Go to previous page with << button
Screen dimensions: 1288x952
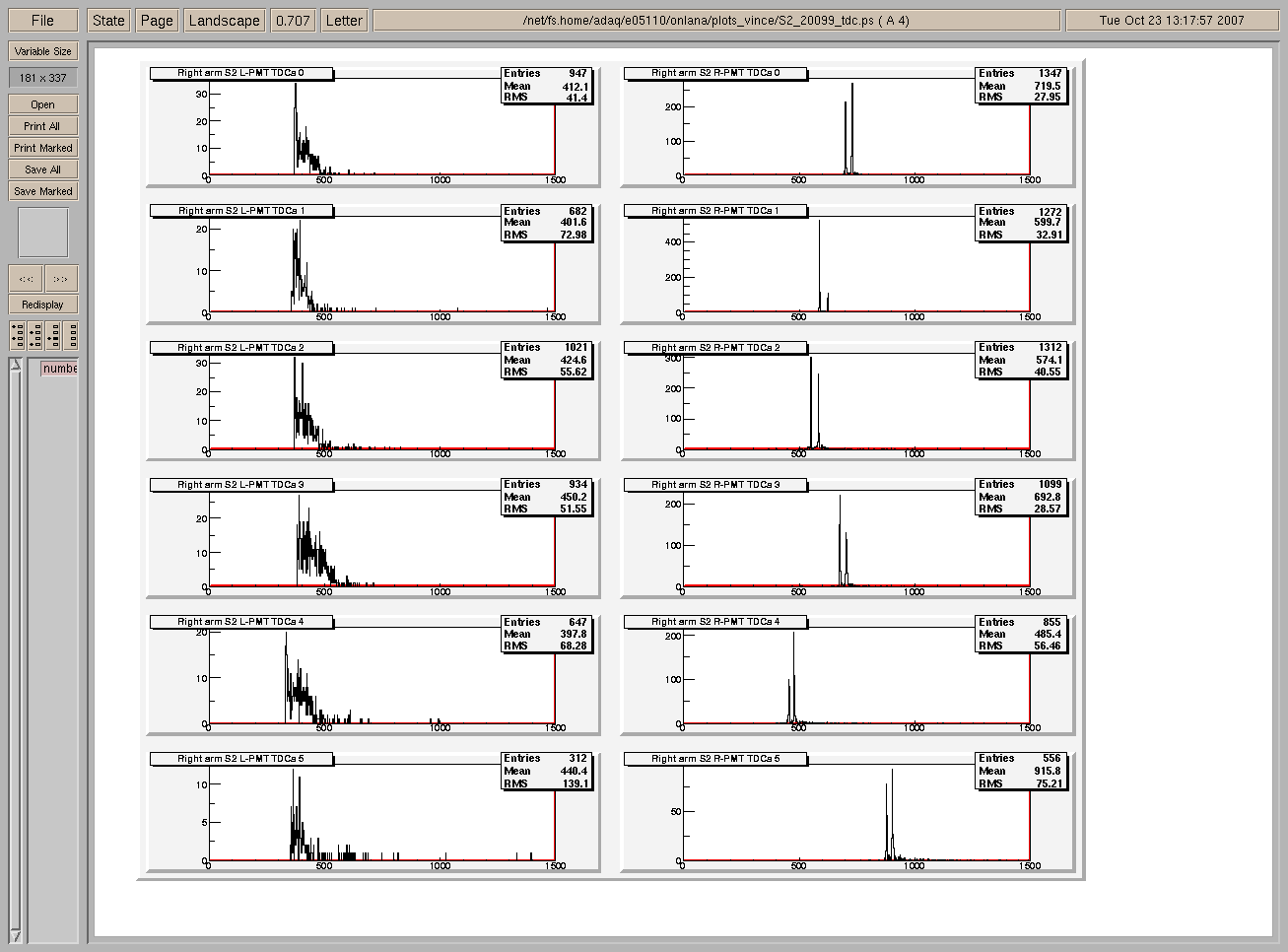(26, 279)
